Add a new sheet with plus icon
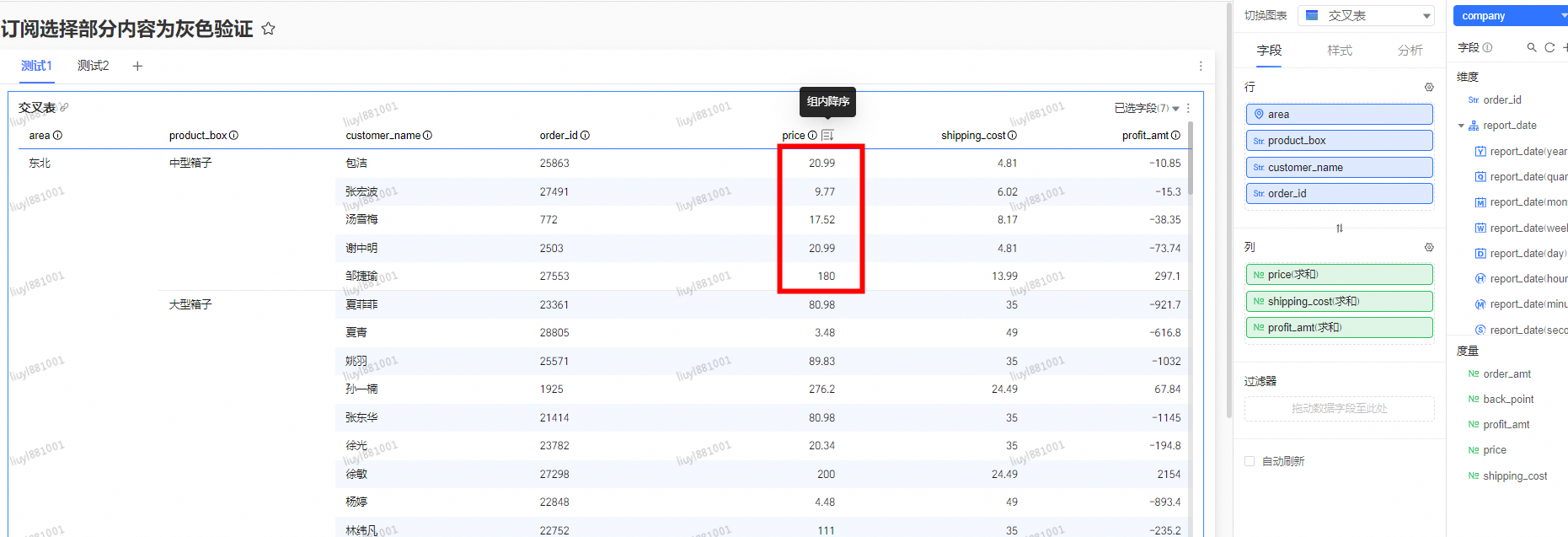The height and width of the screenshot is (537, 1568). coord(137,66)
